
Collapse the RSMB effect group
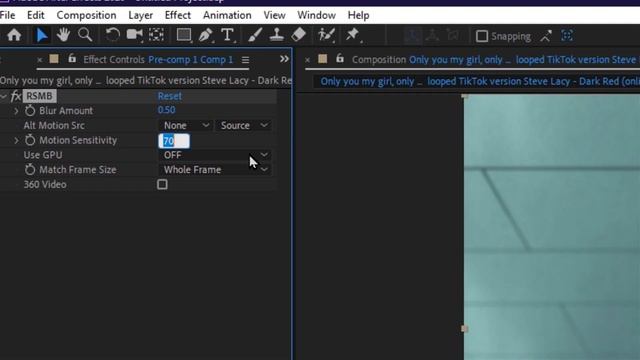[4, 96]
